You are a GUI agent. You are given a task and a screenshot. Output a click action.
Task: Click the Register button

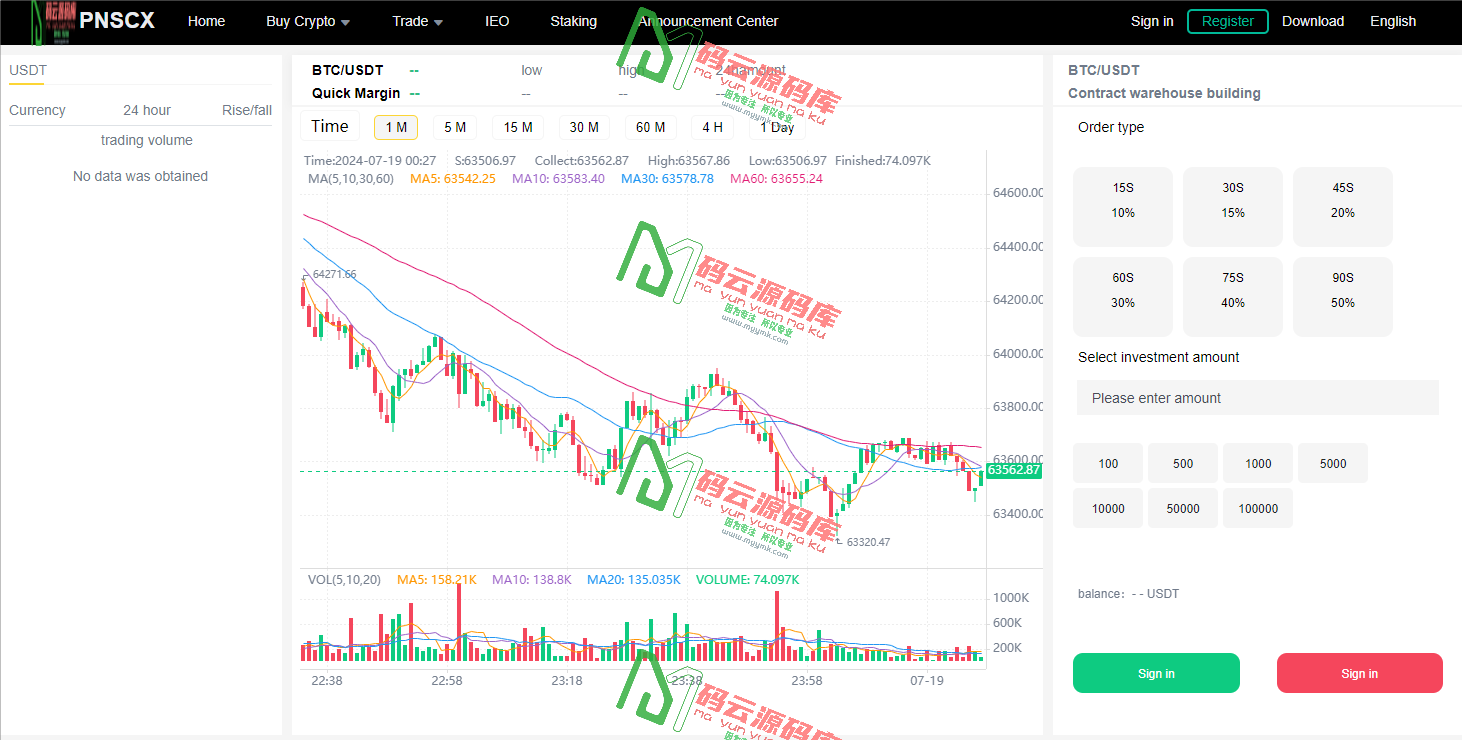click(x=1227, y=21)
